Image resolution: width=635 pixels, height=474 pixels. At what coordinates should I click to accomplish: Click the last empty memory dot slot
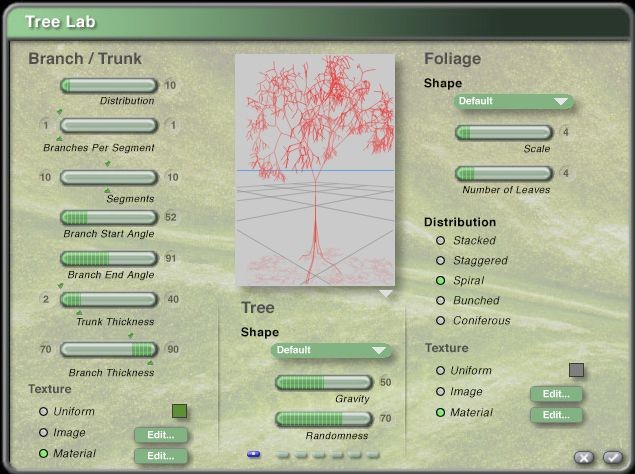[373, 454]
